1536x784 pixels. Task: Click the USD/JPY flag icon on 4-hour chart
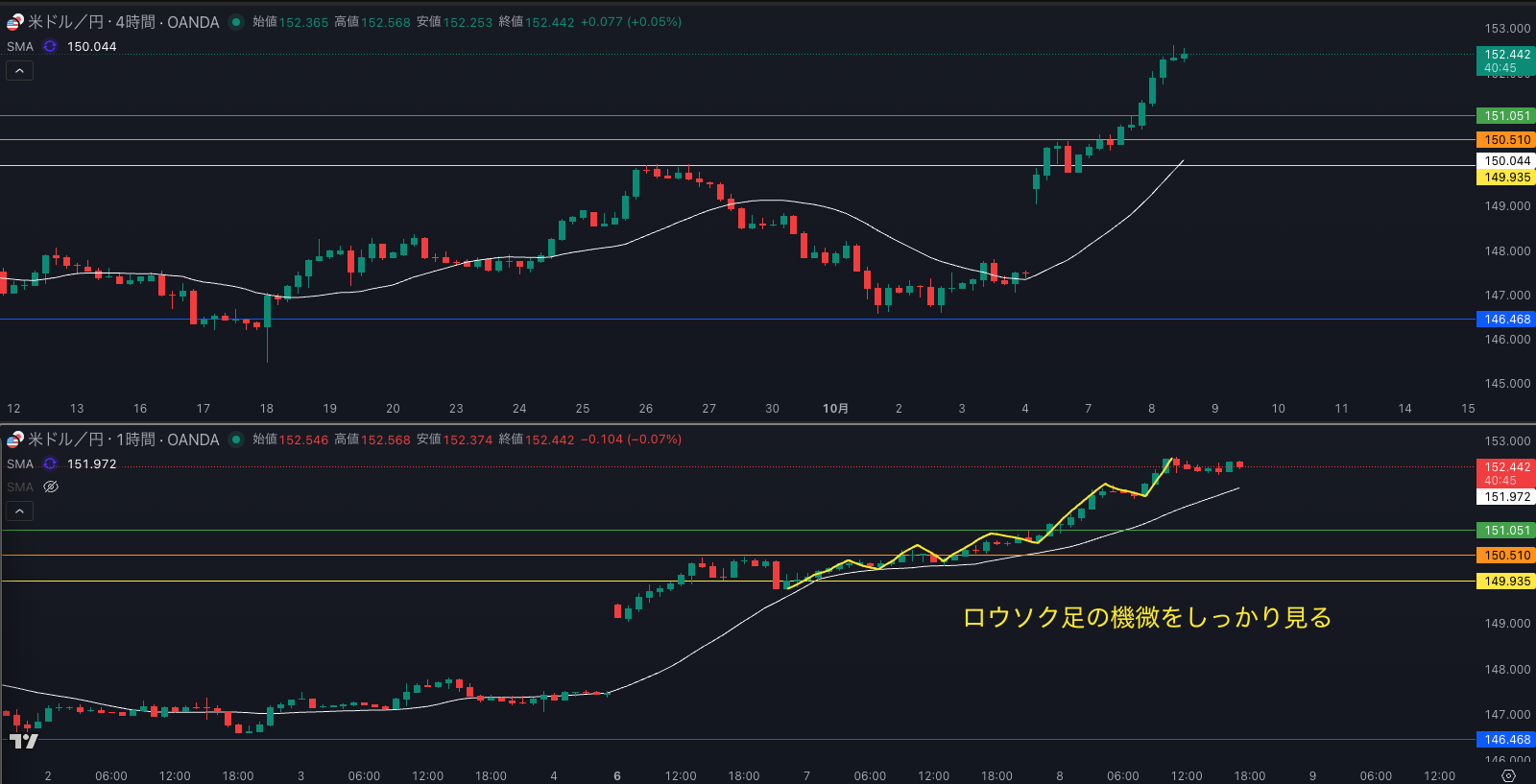(x=14, y=22)
